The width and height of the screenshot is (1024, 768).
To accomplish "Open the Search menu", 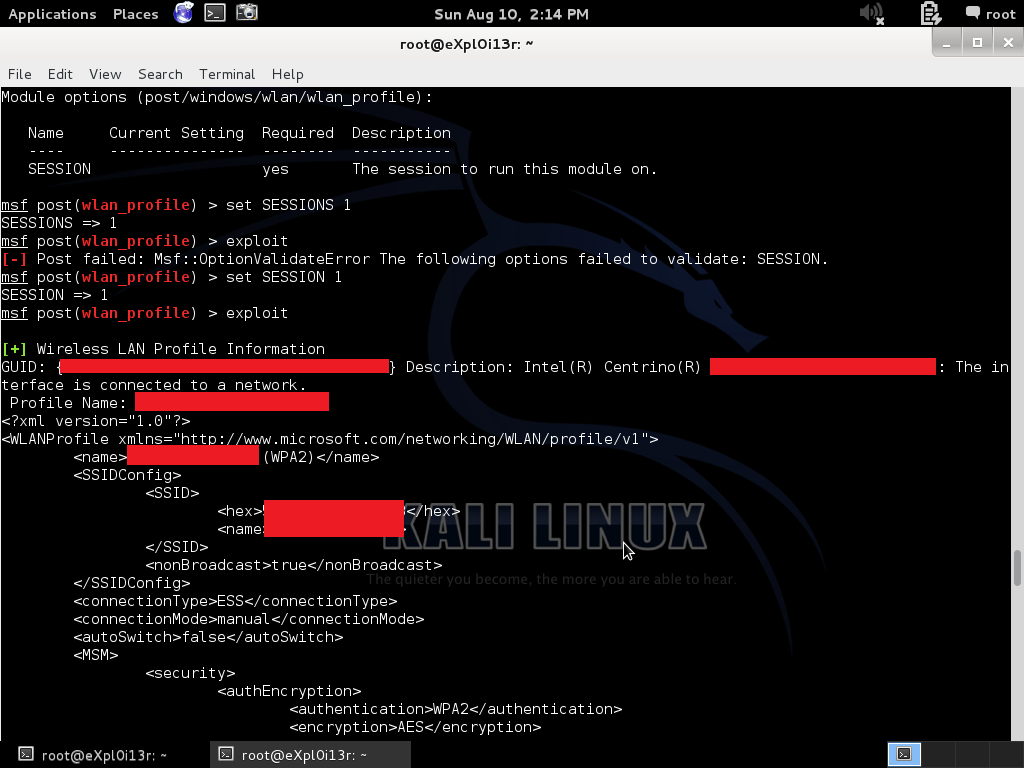I will pyautogui.click(x=160, y=74).
